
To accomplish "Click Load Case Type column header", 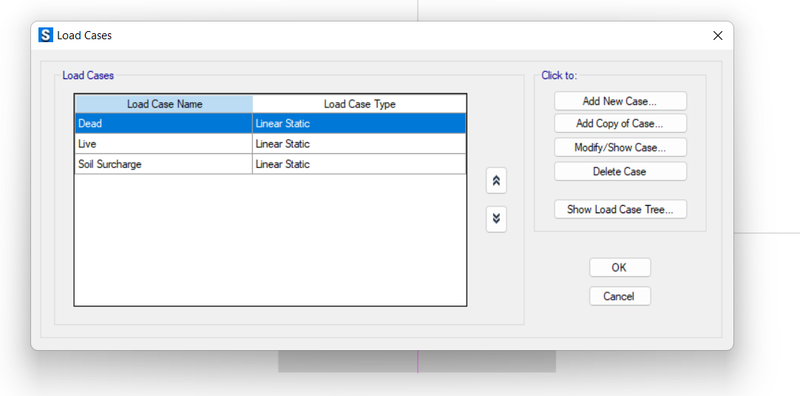I will [359, 104].
